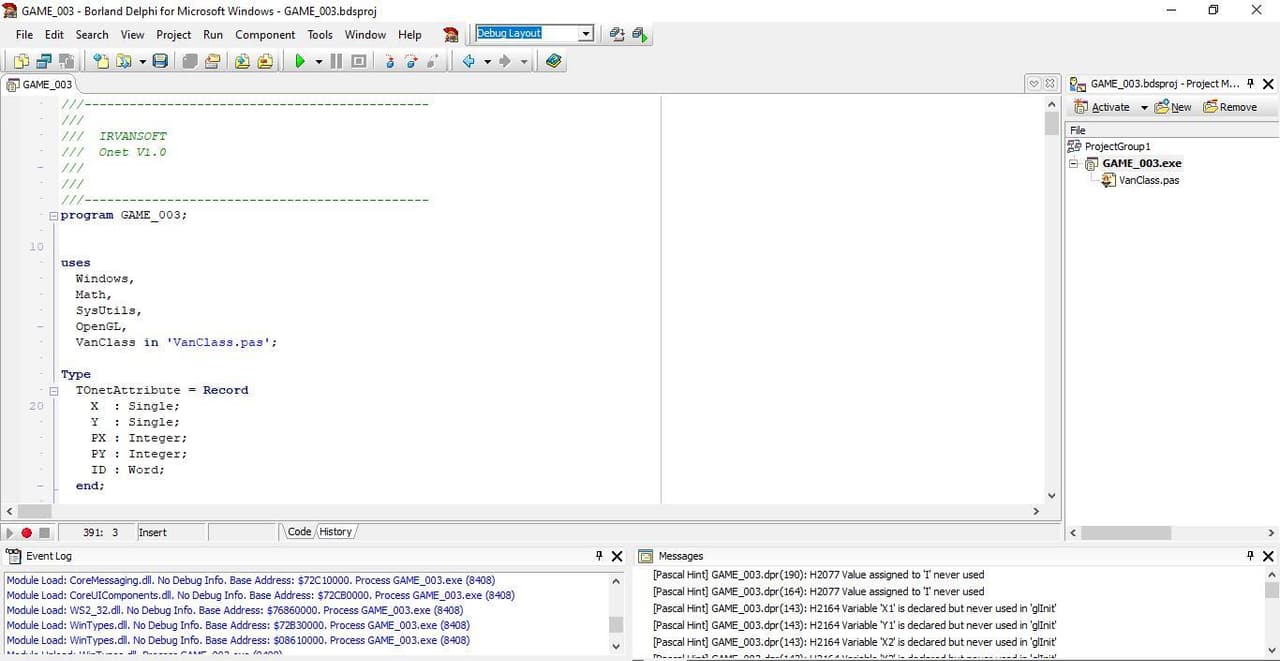Open the View menu
The width and height of the screenshot is (1280, 661).
click(132, 34)
